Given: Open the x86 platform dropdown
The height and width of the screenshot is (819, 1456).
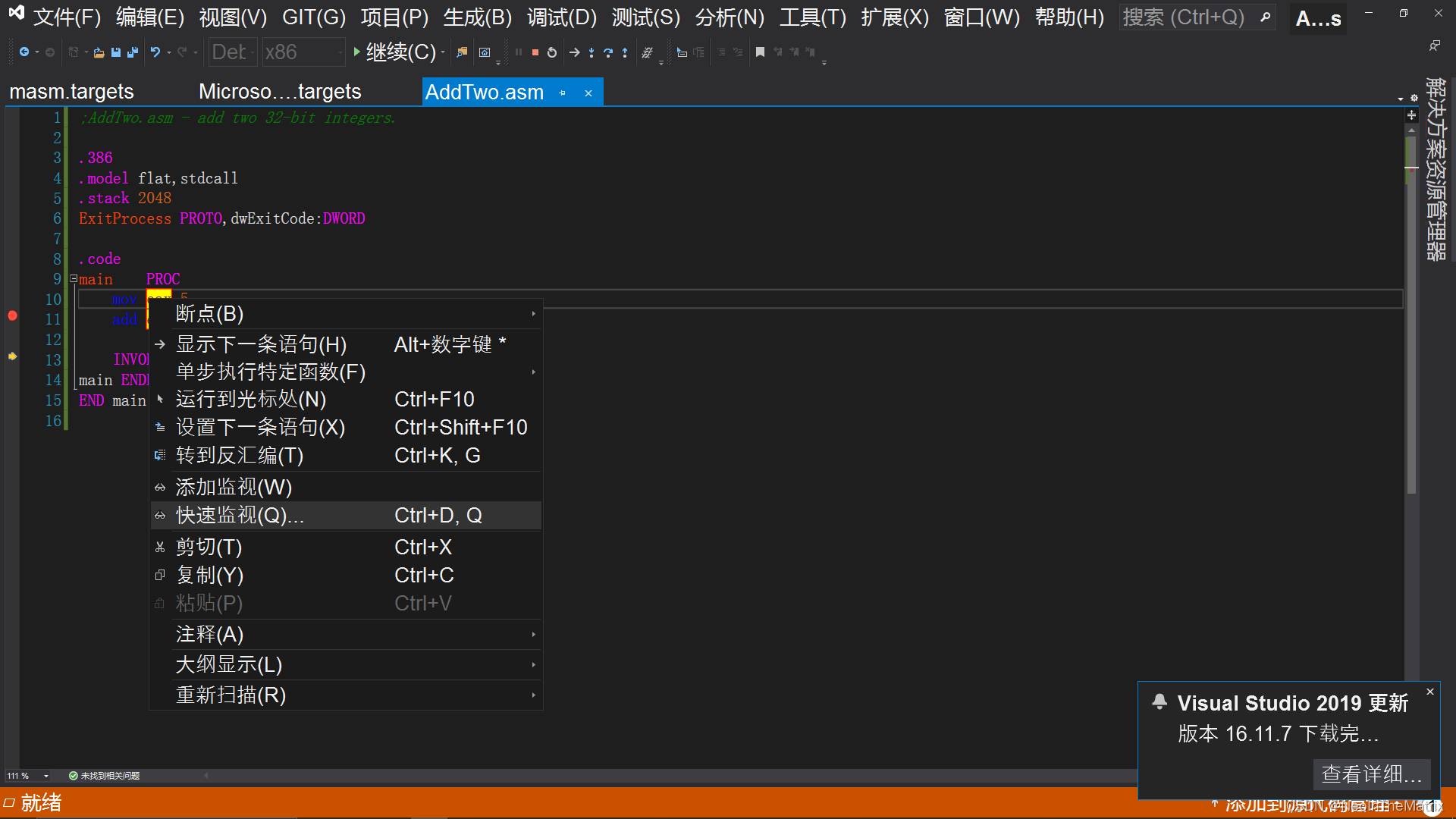Looking at the screenshot, I should click(x=303, y=52).
